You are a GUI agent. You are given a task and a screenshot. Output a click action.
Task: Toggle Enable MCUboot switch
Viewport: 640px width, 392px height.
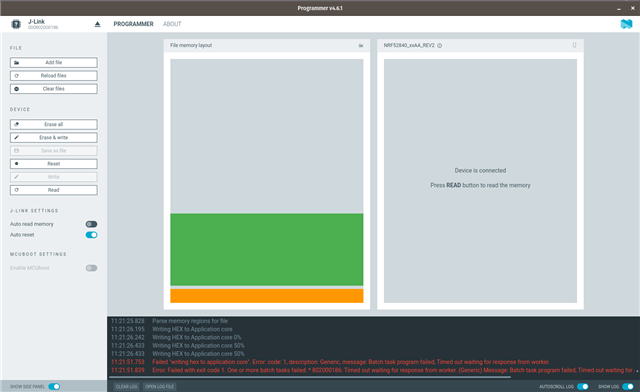click(91, 268)
